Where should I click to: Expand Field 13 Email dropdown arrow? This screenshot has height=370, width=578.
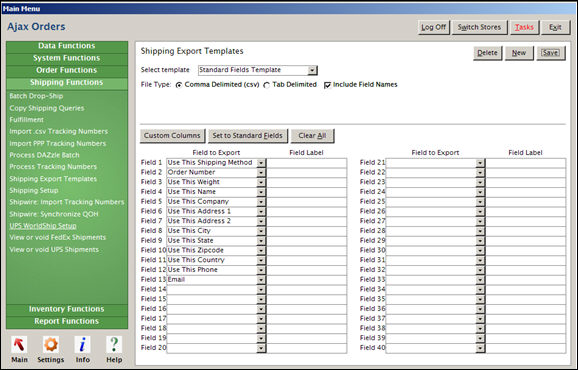[x=261, y=280]
